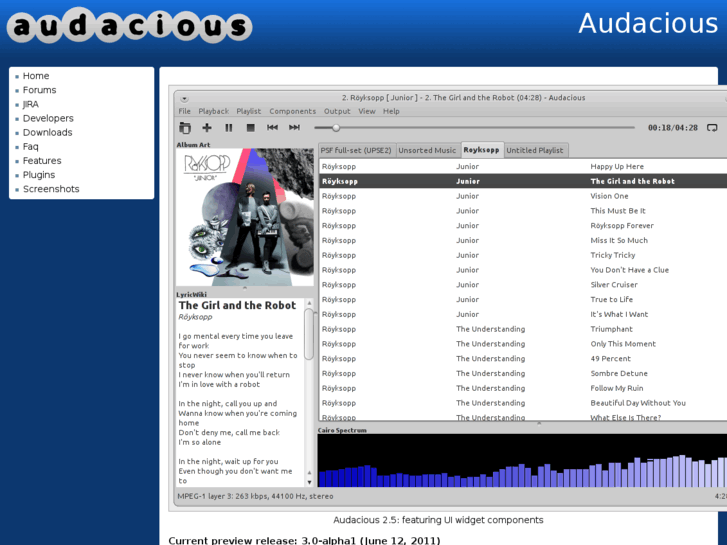Open the Playback menu
The image size is (727, 545).
coord(214,111)
